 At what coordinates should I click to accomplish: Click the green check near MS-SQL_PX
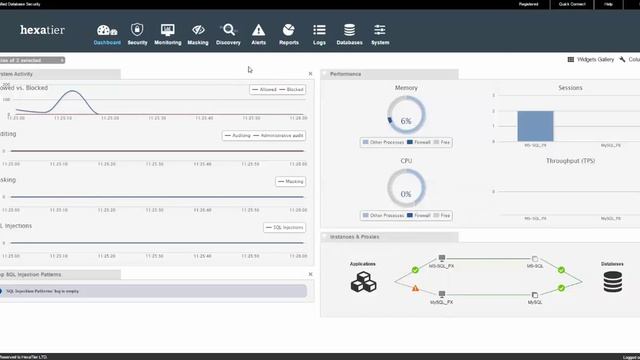pos(415,270)
